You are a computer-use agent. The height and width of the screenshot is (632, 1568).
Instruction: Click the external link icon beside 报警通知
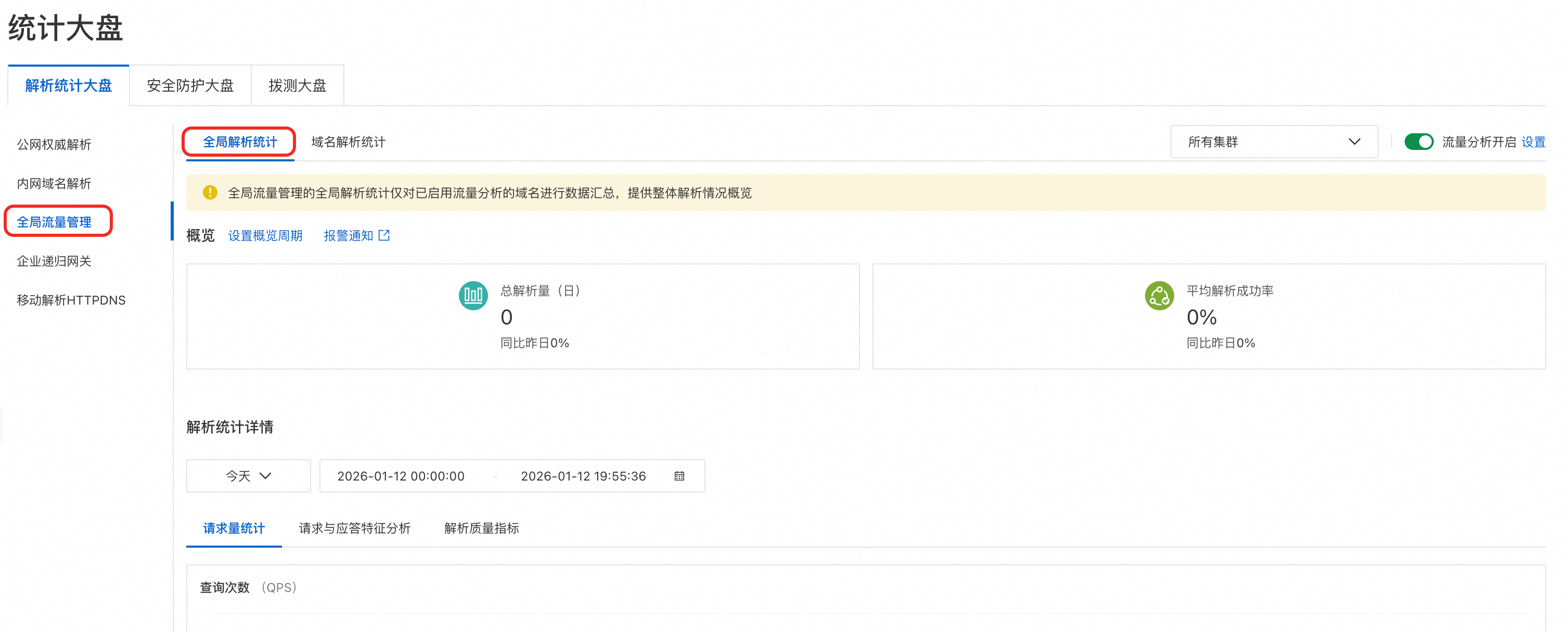[x=384, y=235]
